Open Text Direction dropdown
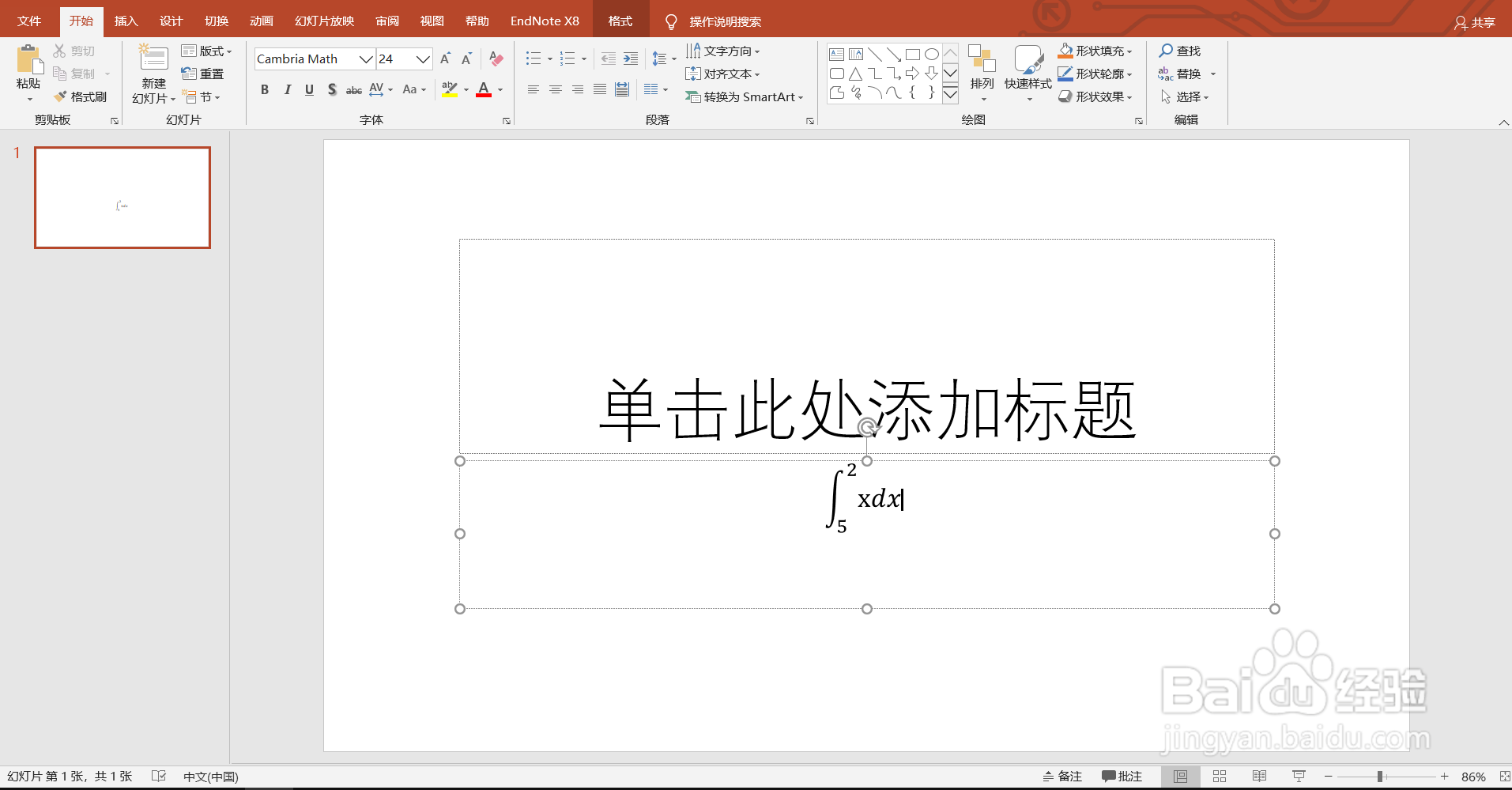Screen dimensions: 1512x790 (722, 51)
